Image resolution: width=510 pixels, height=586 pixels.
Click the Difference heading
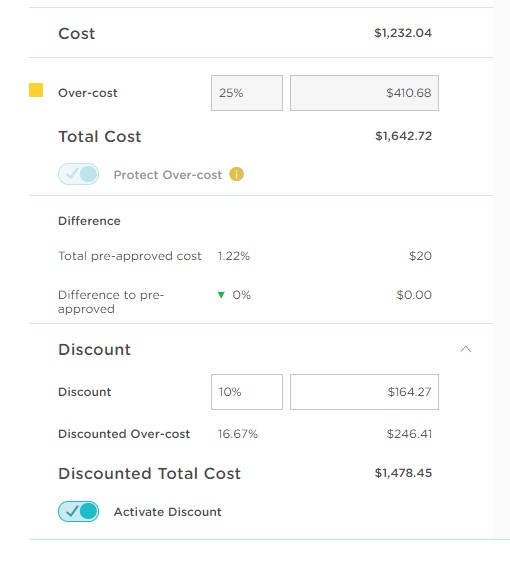(x=89, y=221)
